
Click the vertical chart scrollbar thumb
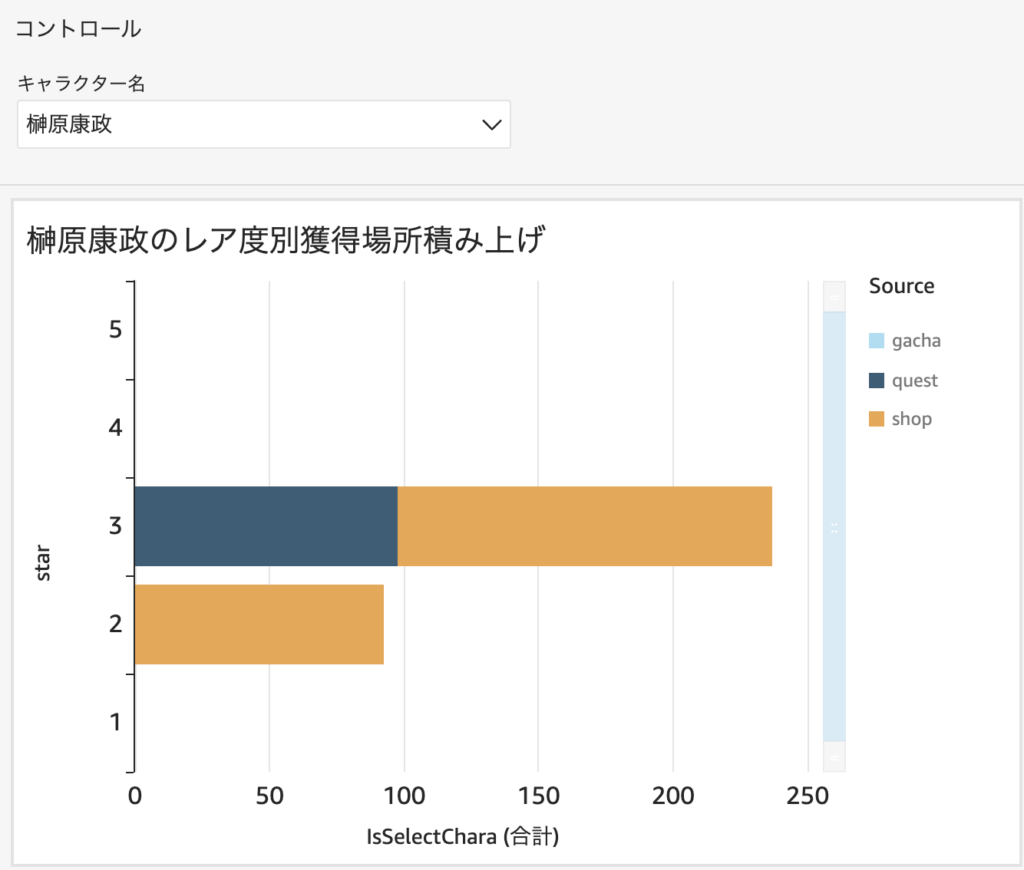834,526
